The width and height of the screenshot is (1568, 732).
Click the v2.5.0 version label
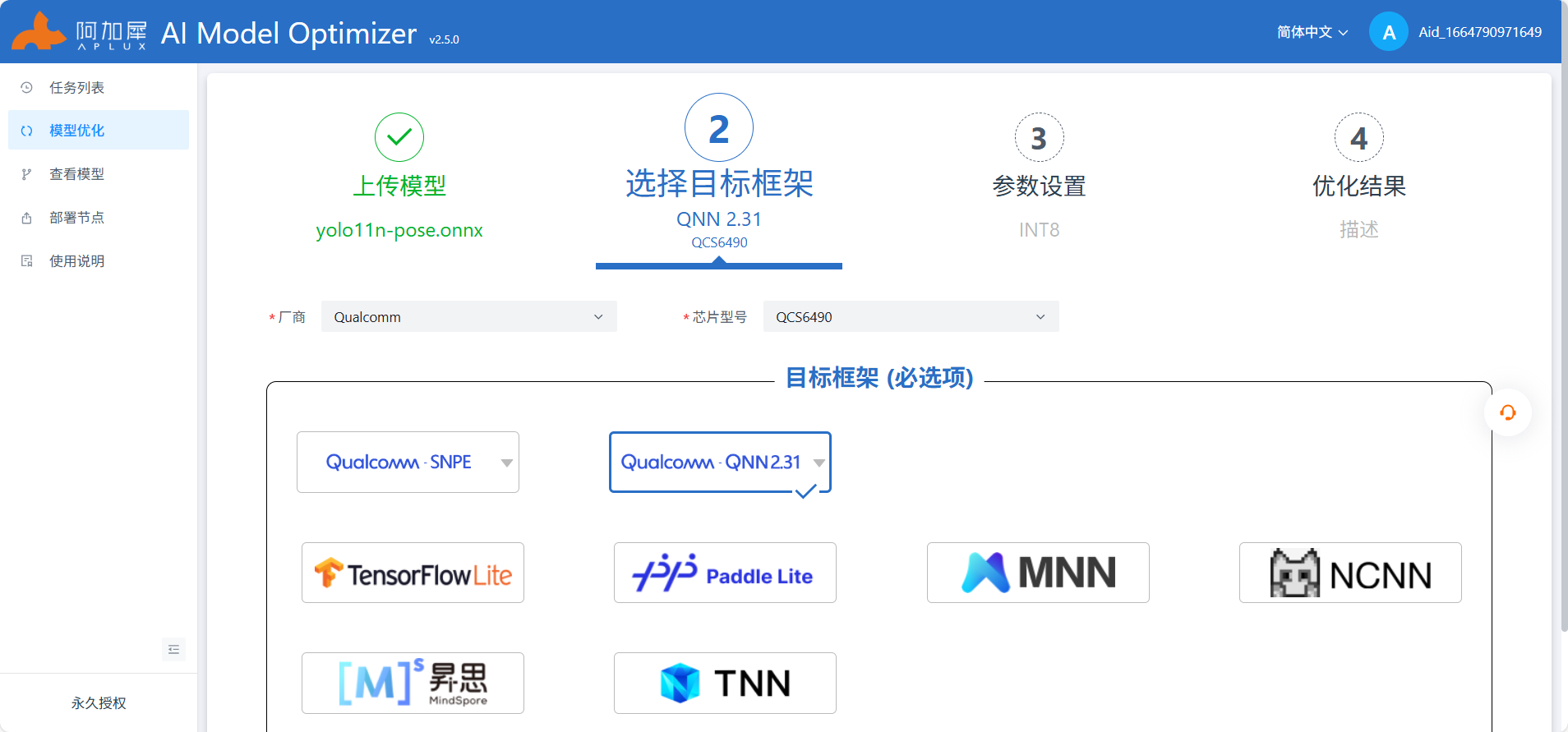tap(444, 39)
